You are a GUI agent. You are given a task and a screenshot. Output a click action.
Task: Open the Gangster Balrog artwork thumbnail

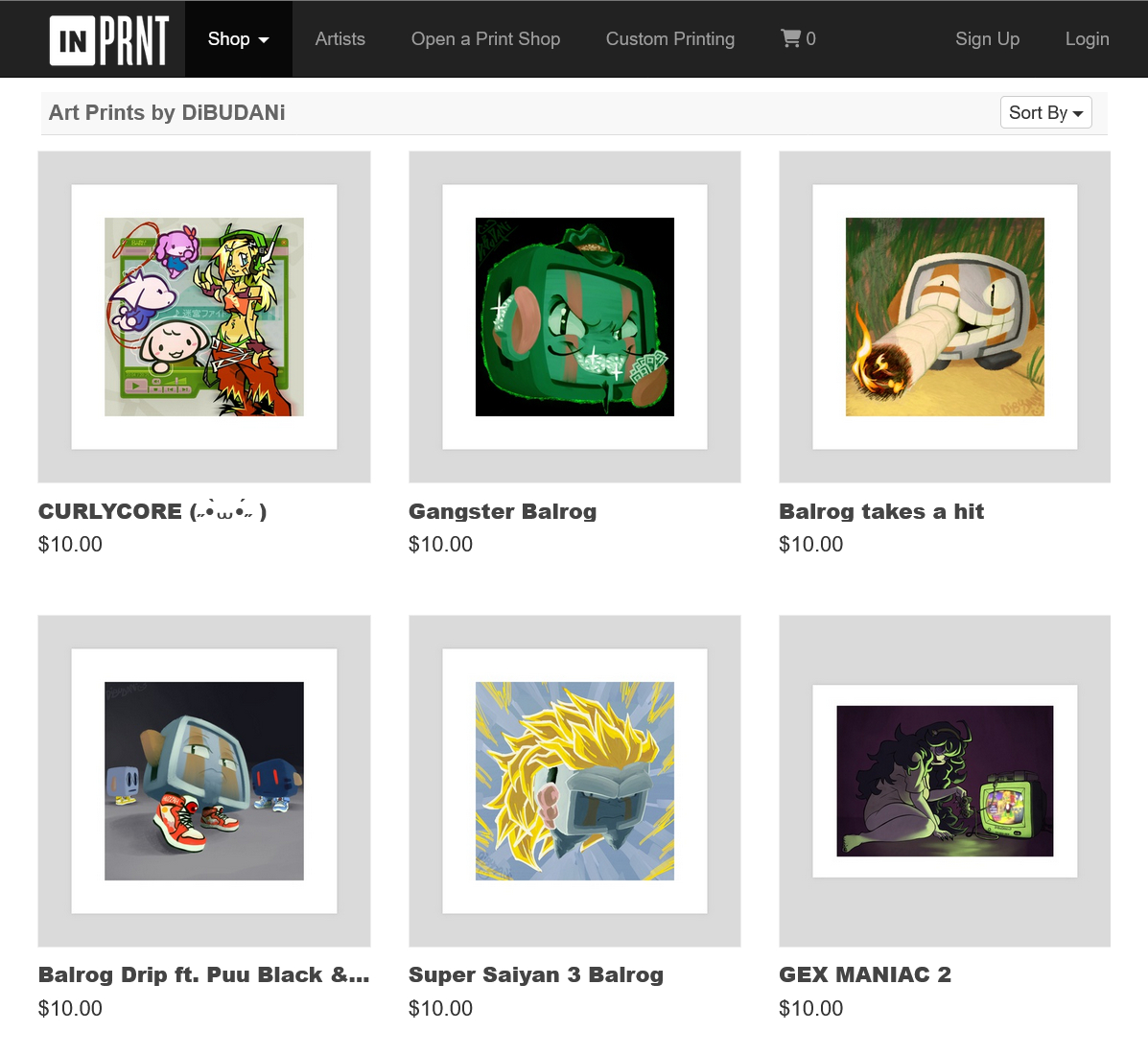tap(574, 317)
